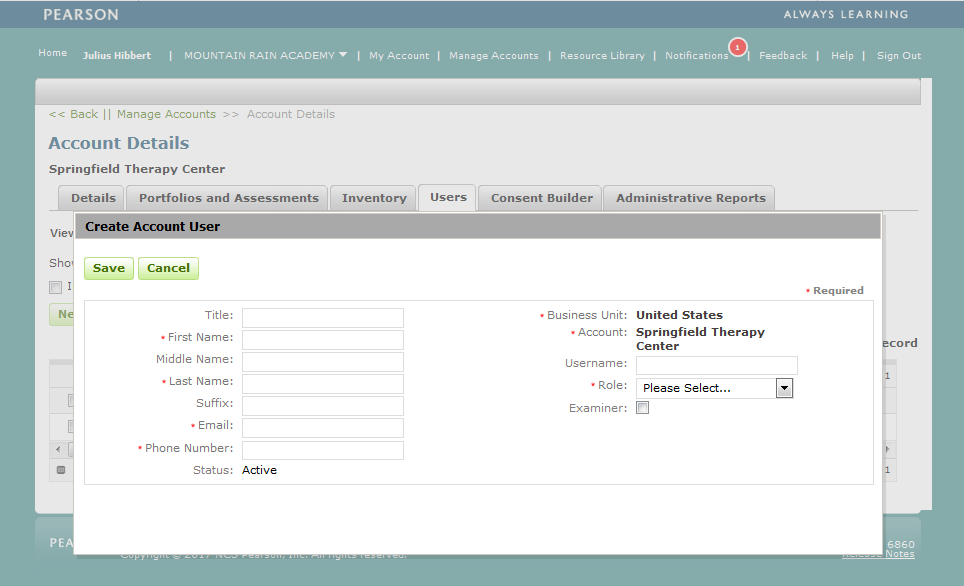
Task: Switch to the Details tab
Action: click(x=91, y=197)
